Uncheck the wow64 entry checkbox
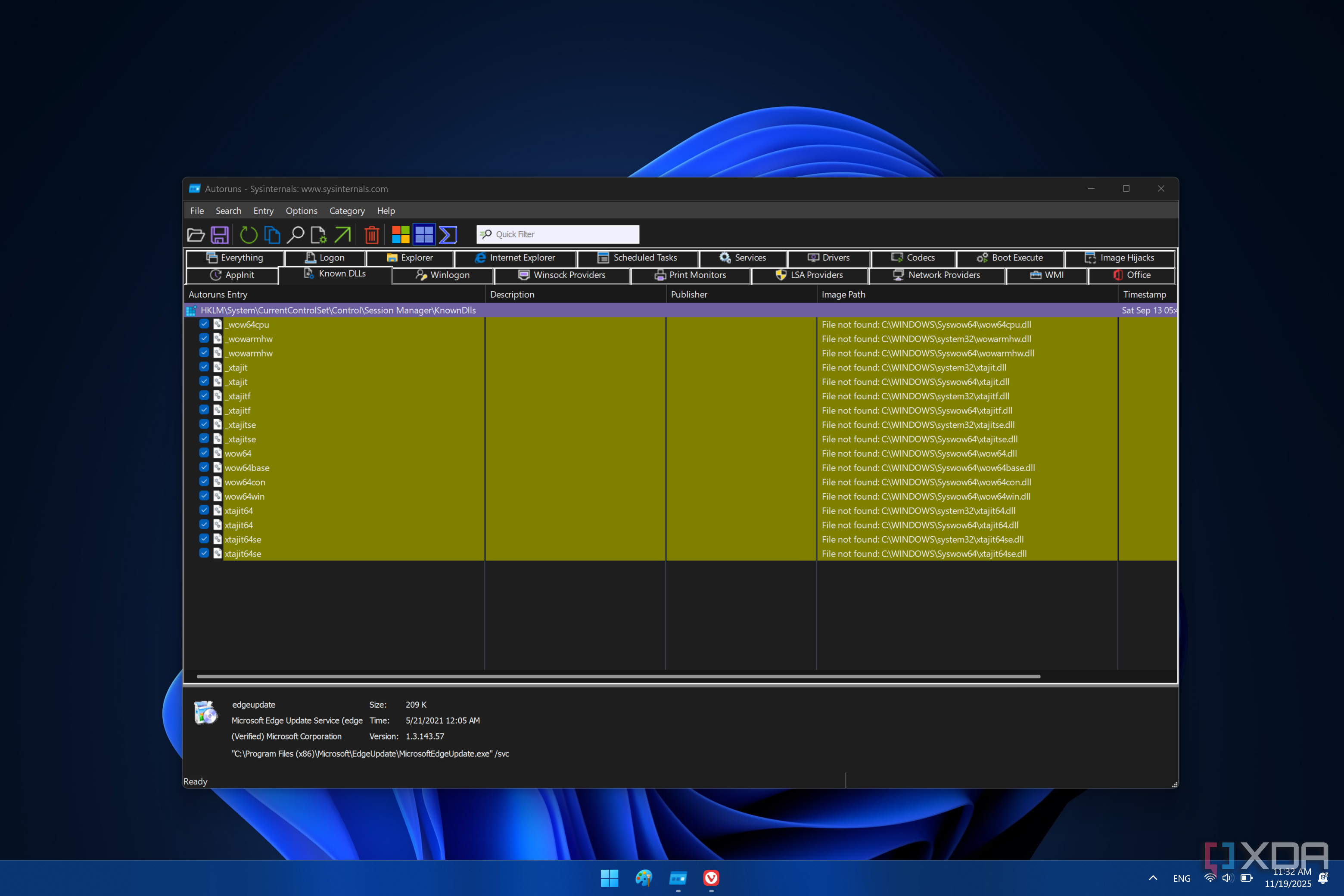Image resolution: width=1344 pixels, height=896 pixels. point(204,453)
